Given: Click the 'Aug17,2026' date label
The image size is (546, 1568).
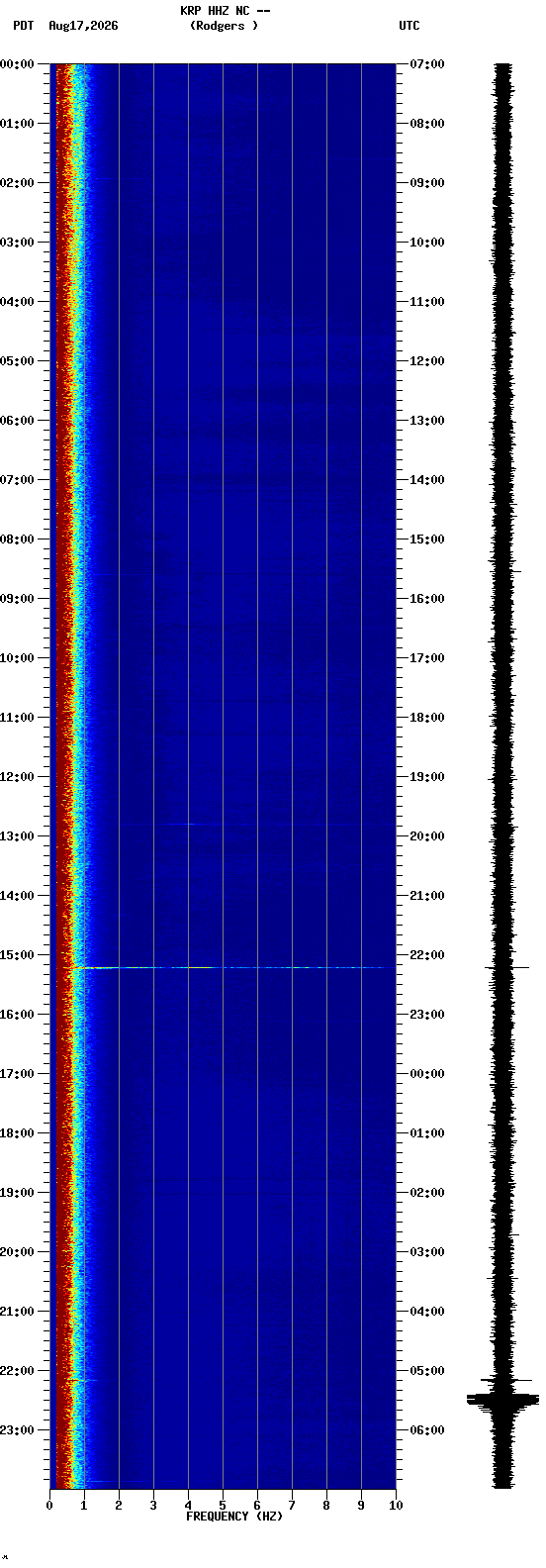Looking at the screenshot, I should point(83,26).
